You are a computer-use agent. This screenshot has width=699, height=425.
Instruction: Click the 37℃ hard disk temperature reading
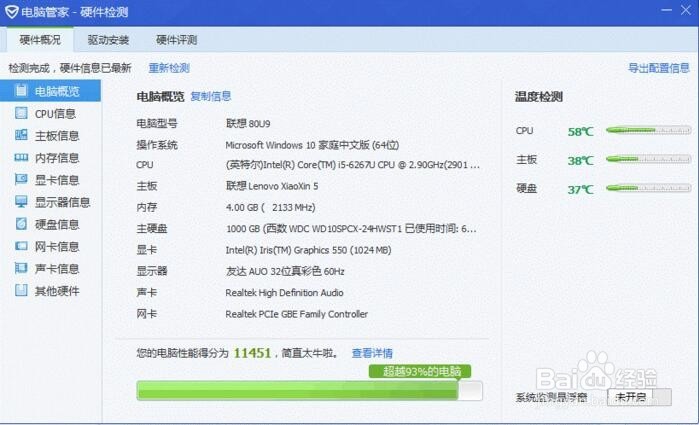(x=580, y=190)
